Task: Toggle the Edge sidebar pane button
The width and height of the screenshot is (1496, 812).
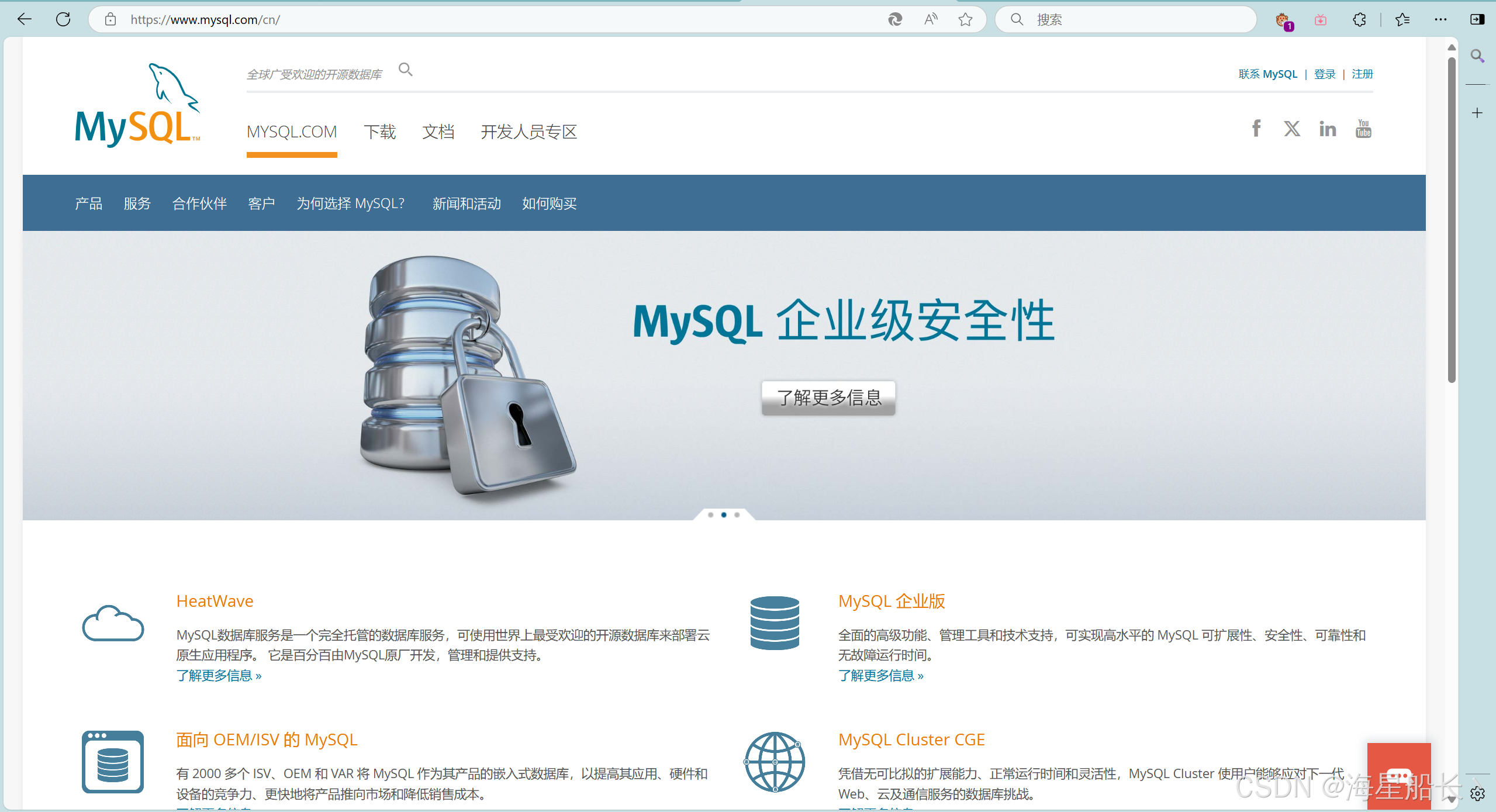Action: [x=1477, y=20]
